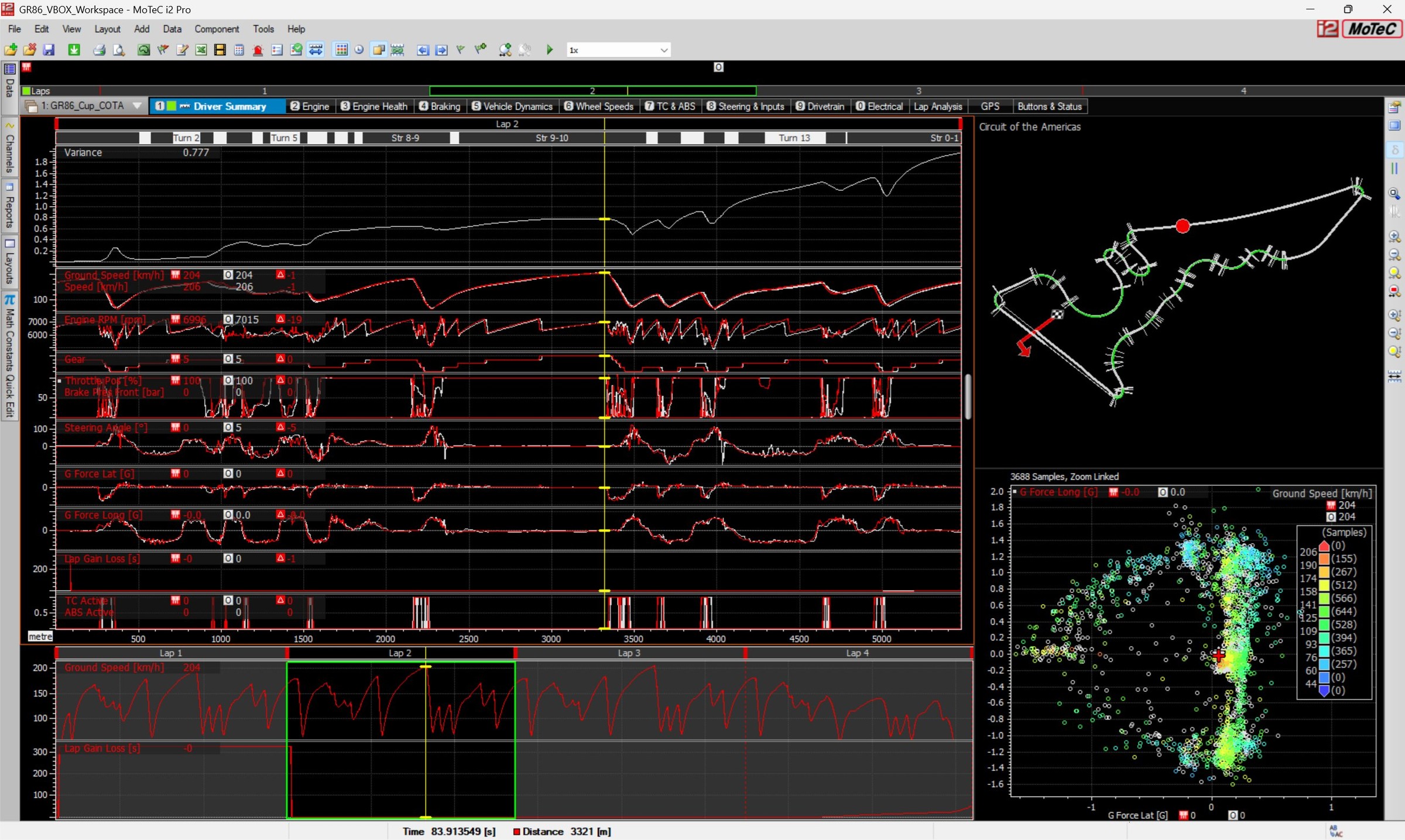Click the Open Log File toolbar icon
This screenshot has width=1405, height=840.
11,50
